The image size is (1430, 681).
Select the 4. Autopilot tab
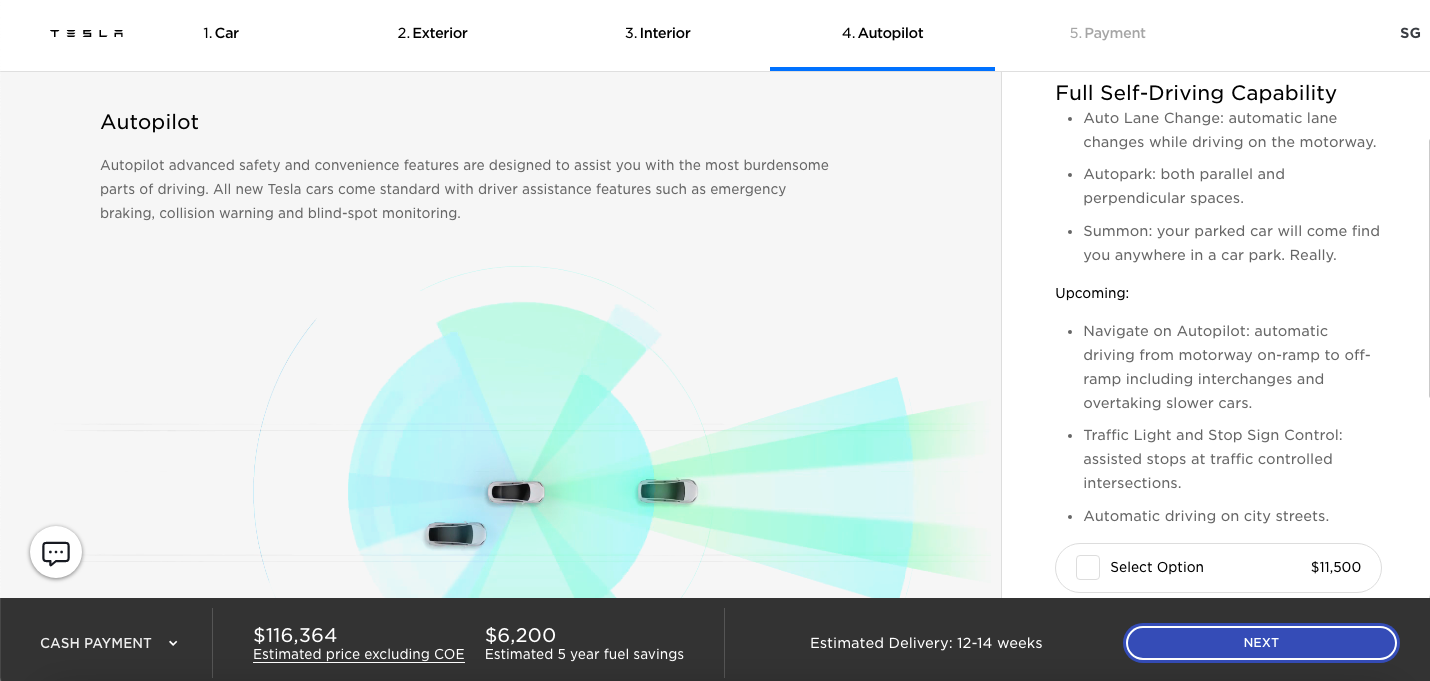pos(882,33)
